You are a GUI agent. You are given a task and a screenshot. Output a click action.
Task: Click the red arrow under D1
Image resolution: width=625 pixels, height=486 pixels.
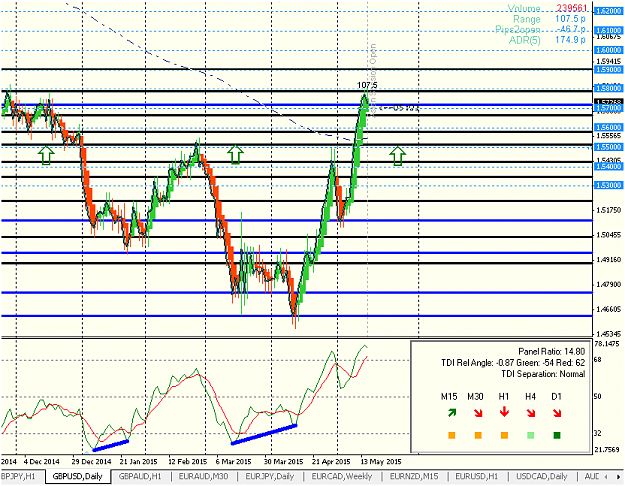(x=557, y=413)
